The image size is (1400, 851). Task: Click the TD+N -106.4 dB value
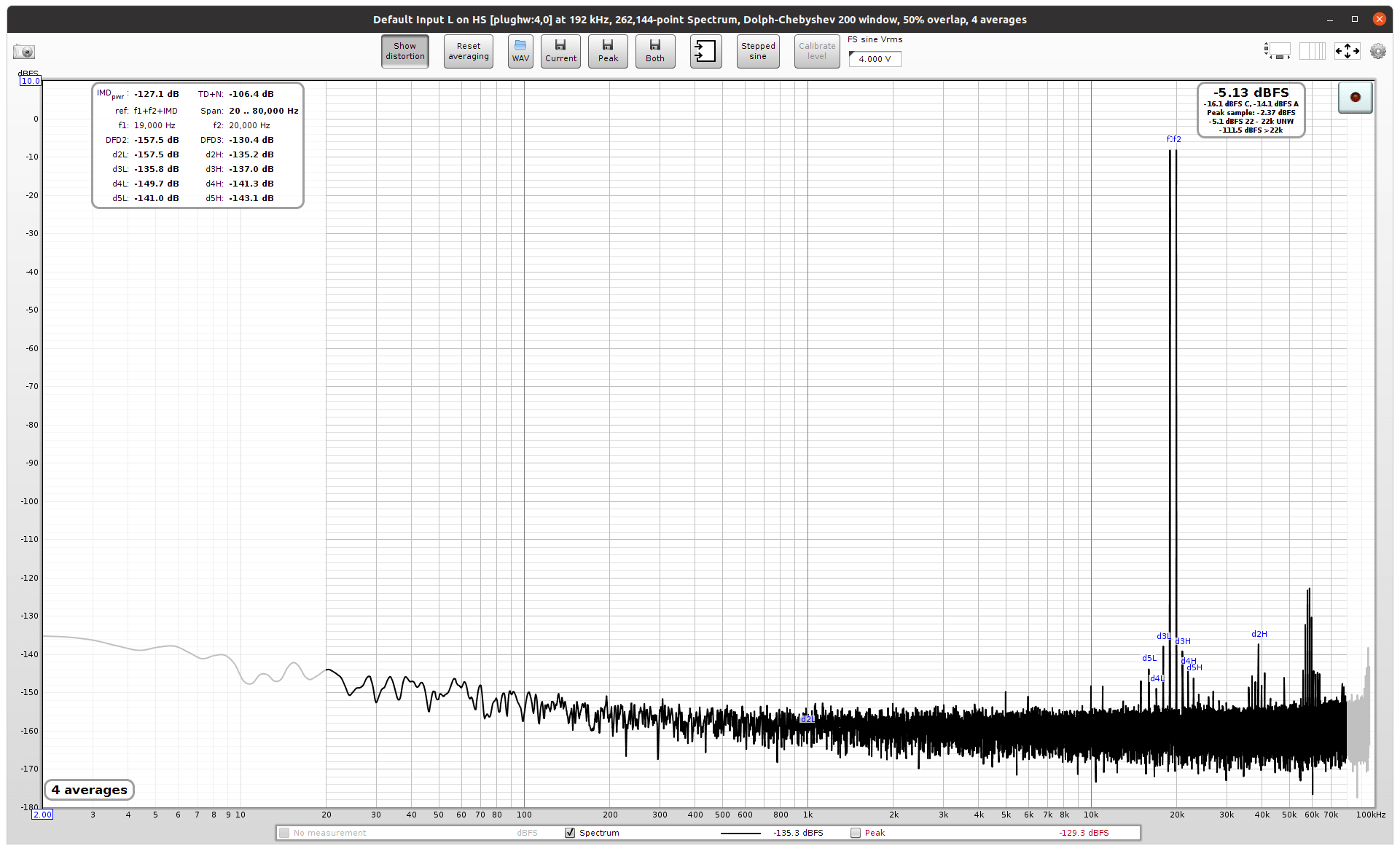click(251, 94)
